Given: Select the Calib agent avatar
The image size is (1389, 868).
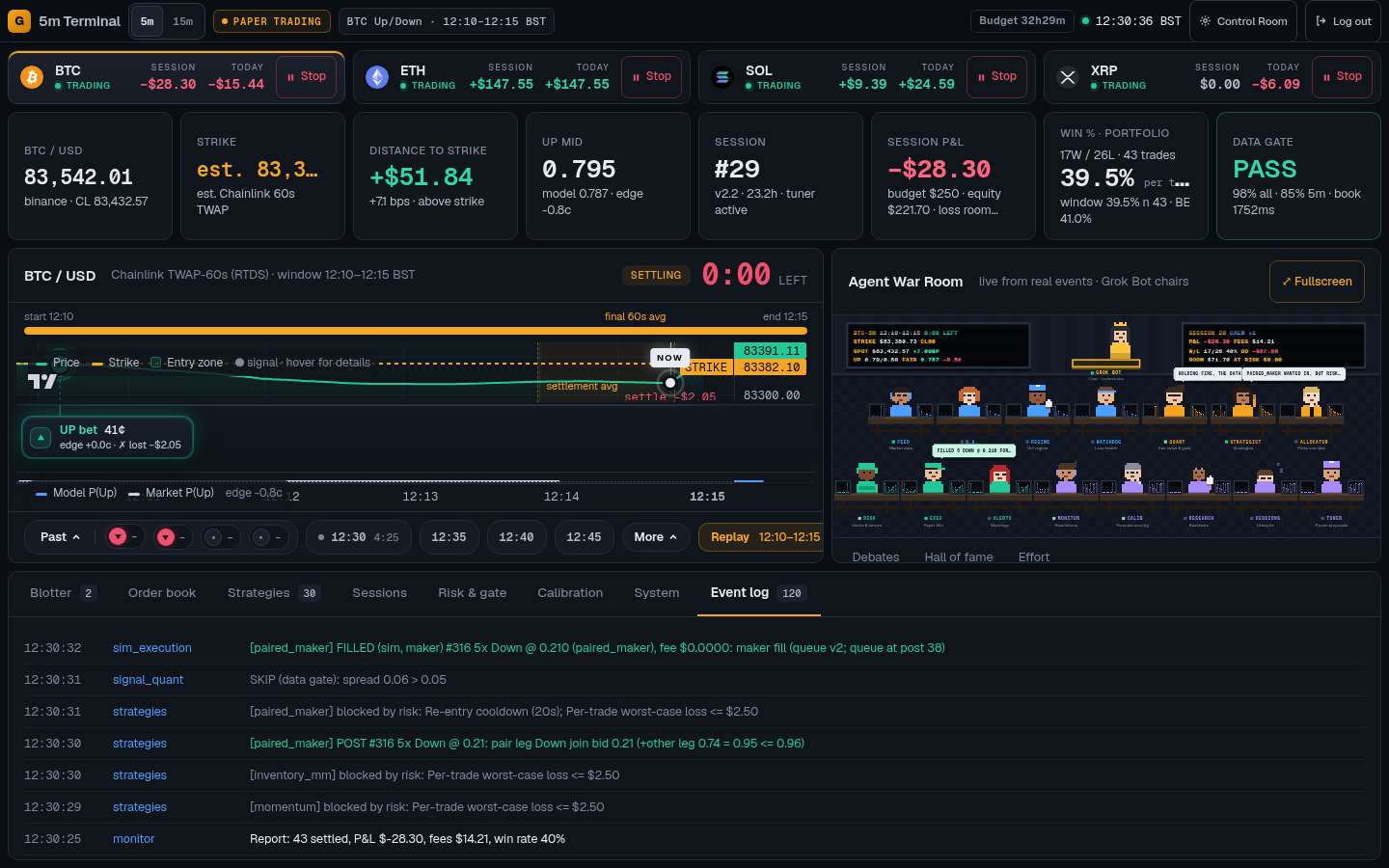Looking at the screenshot, I should pyautogui.click(x=1133, y=477).
